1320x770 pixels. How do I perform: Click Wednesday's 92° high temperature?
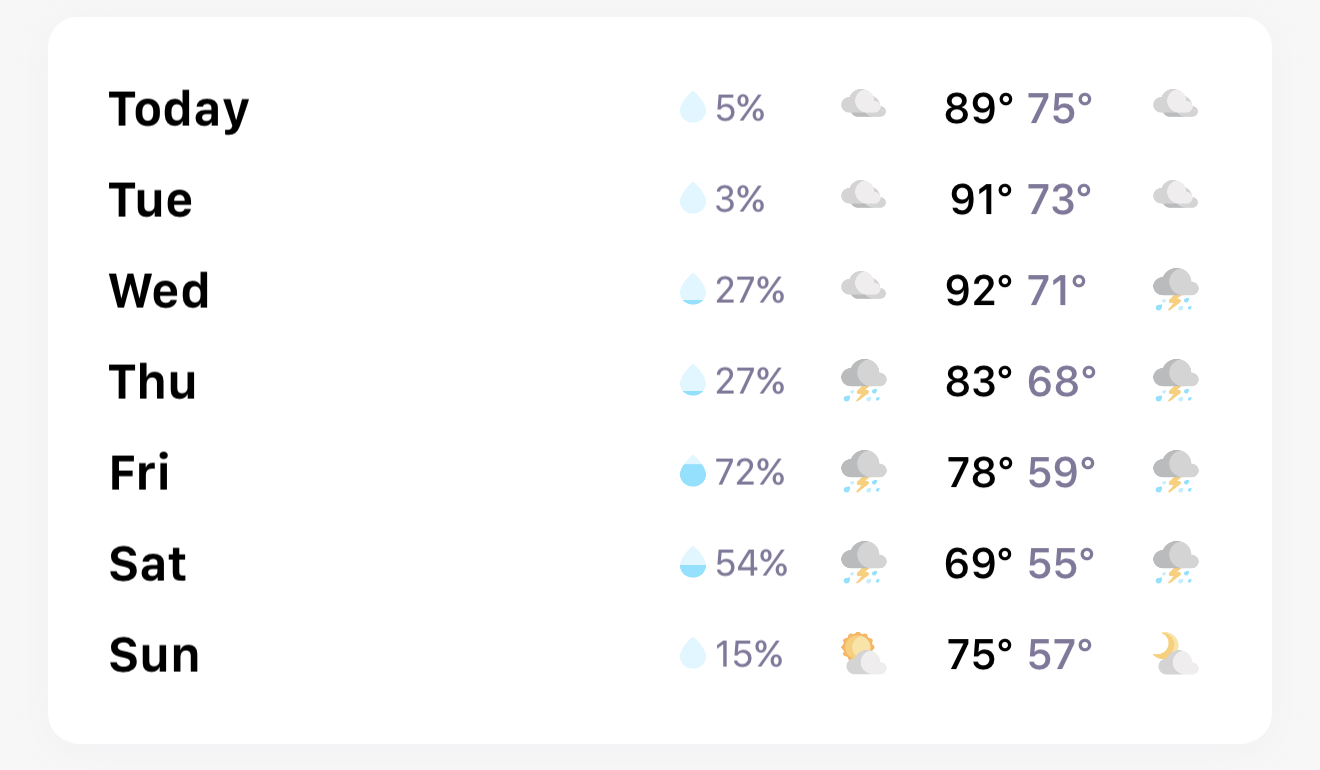(x=978, y=290)
